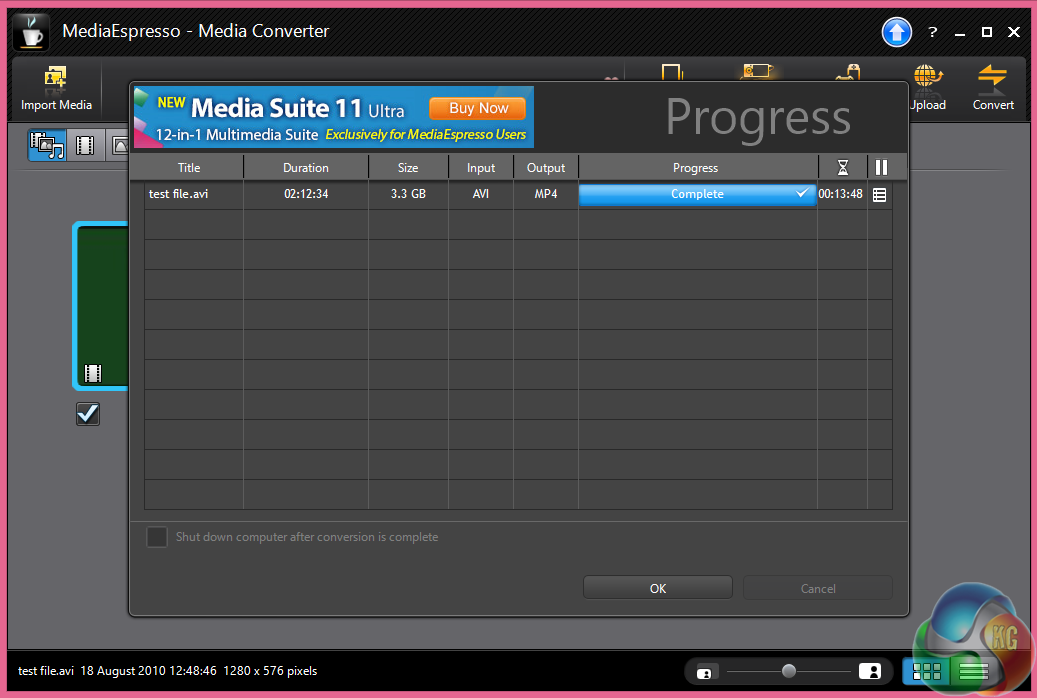Click the MP4 output format cell
This screenshot has height=698, width=1037.
546,194
